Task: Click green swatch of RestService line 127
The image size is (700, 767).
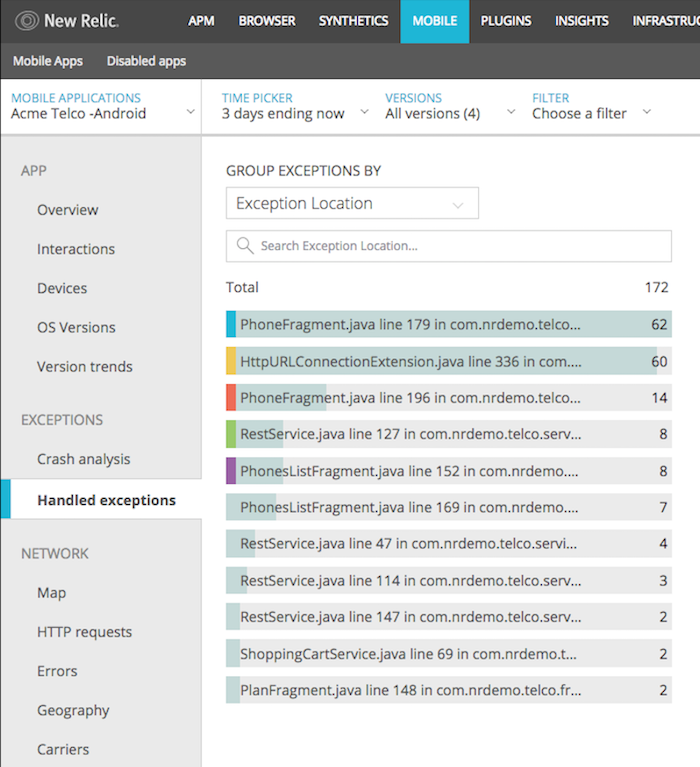Action: point(231,434)
